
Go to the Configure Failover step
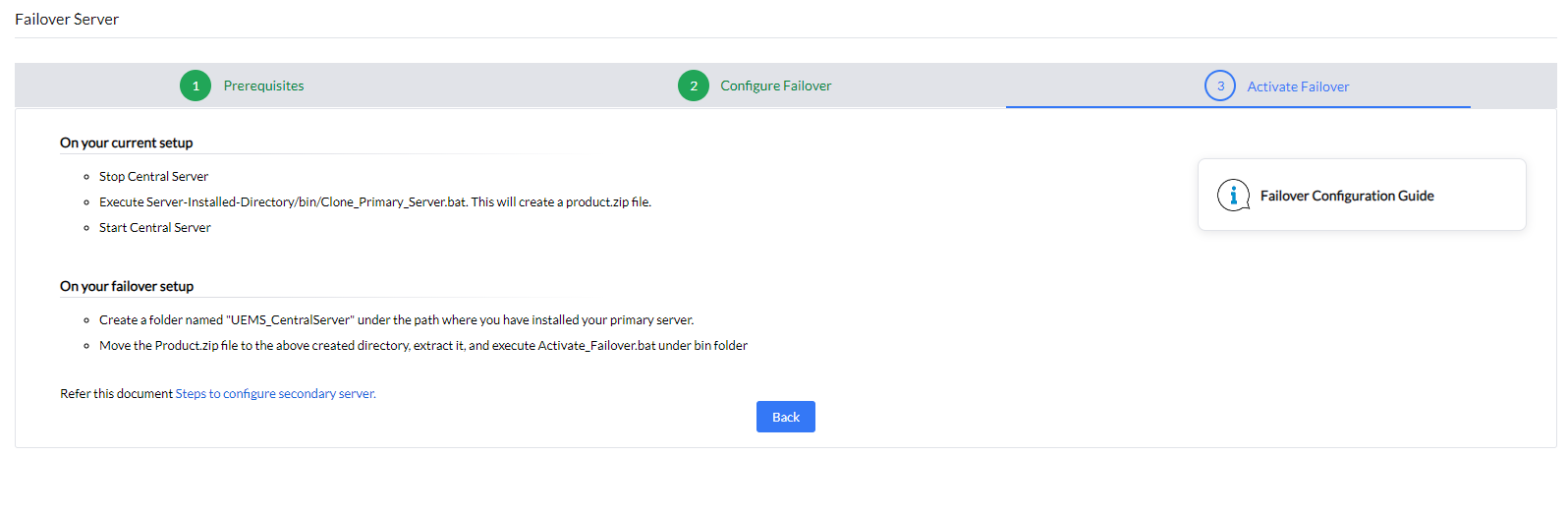click(x=775, y=85)
